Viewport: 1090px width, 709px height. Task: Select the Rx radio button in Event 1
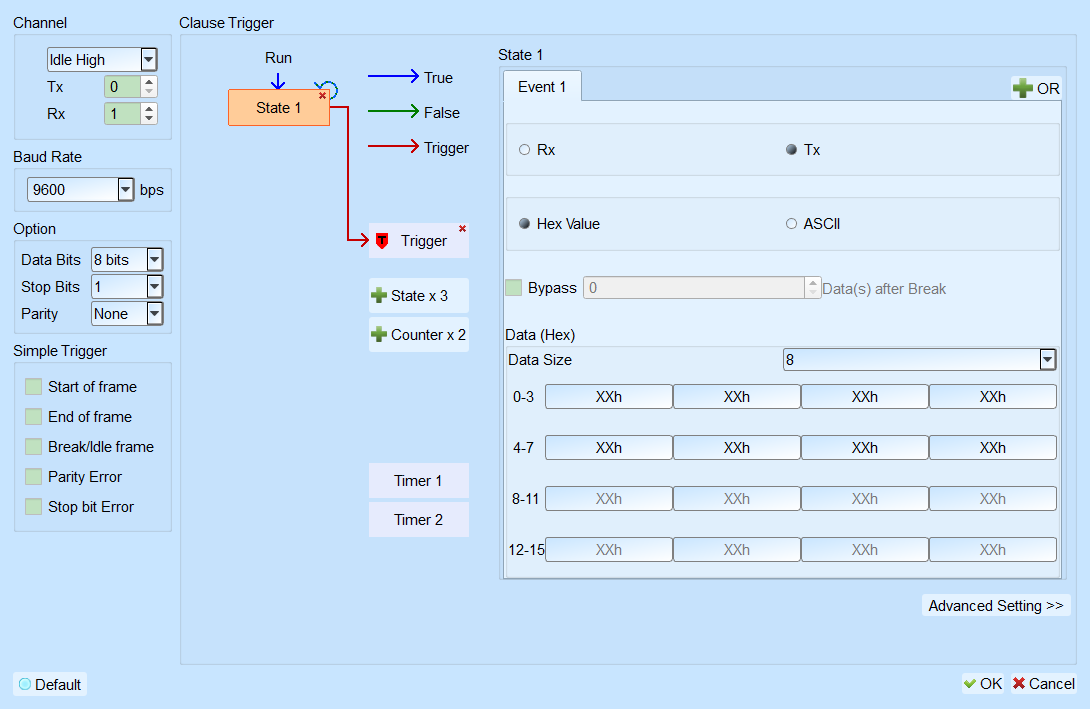525,149
